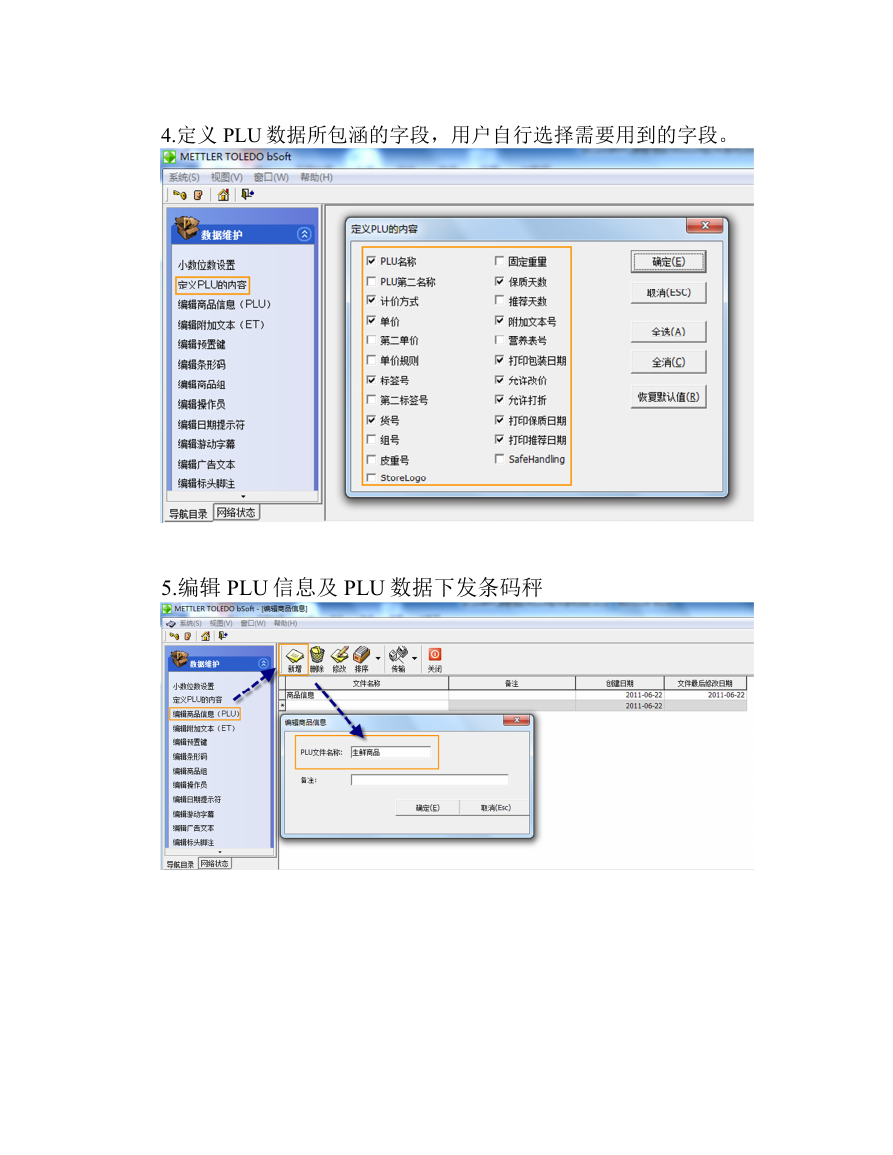Open 编辑预置键 in the 定义PLU window sidebar
This screenshot has height=1155, width=893.
point(202,345)
